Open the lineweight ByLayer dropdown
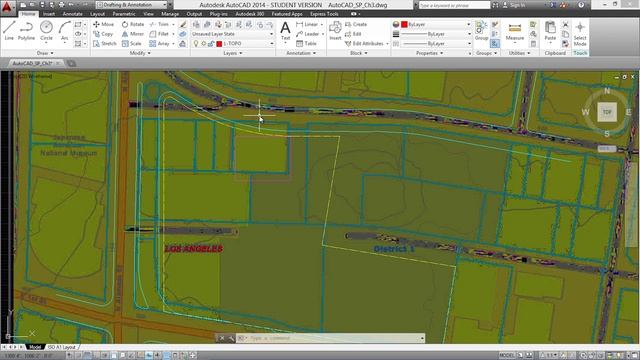Viewport: 640px width, 360px height. click(x=436, y=34)
